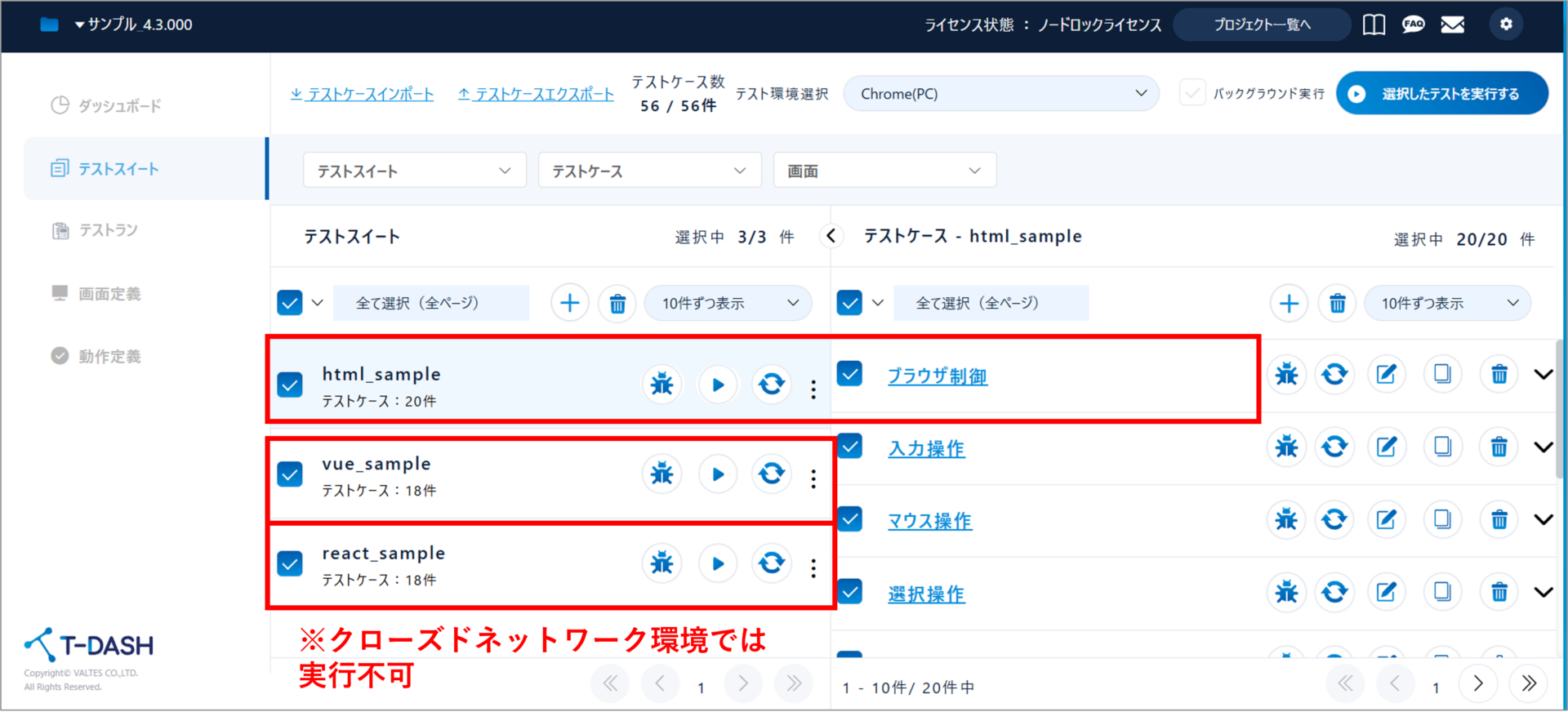This screenshot has width=1568, height=712.
Task: Click the mail envelope icon in header
Action: pos(1452,24)
